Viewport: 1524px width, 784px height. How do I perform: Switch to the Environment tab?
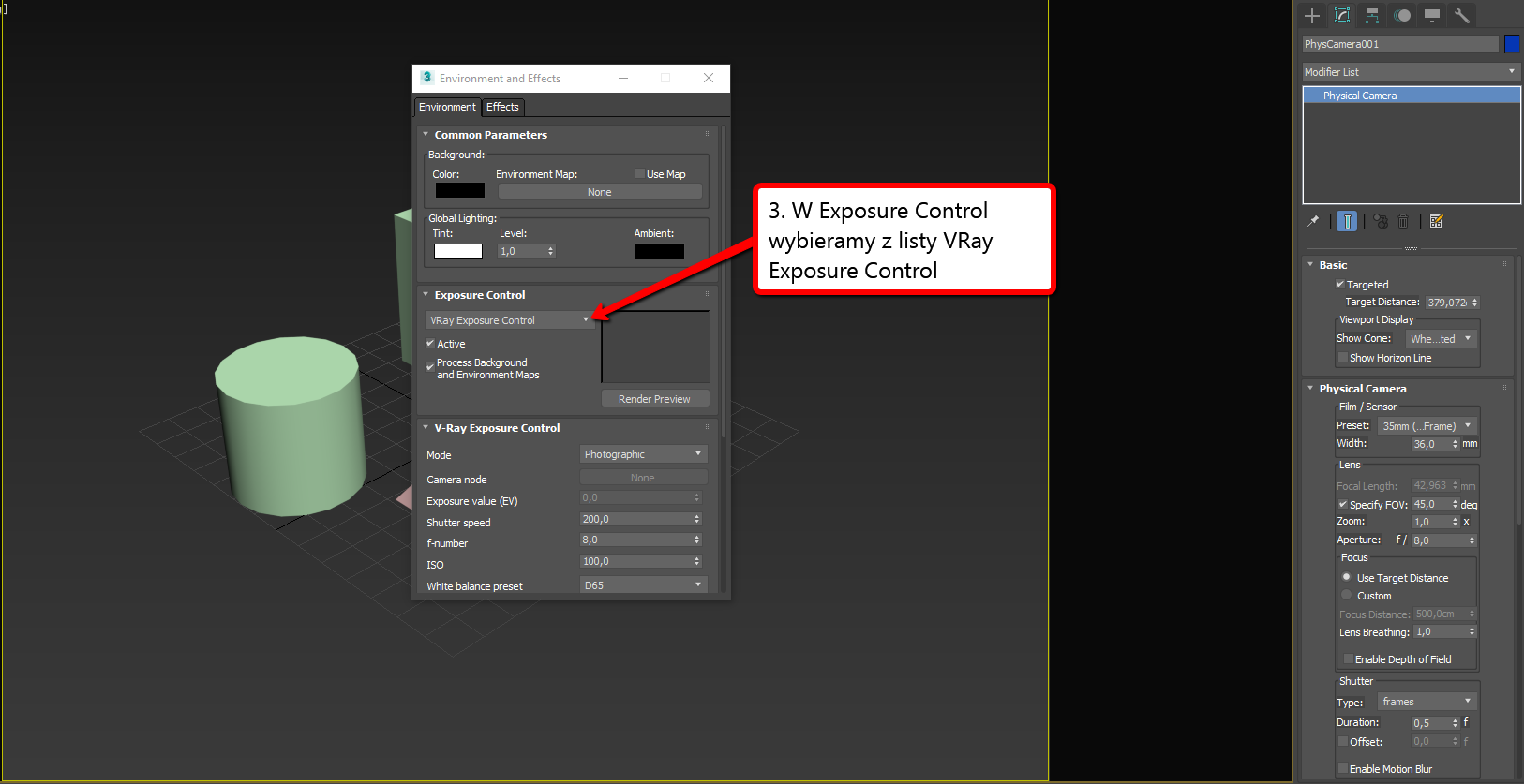(447, 108)
